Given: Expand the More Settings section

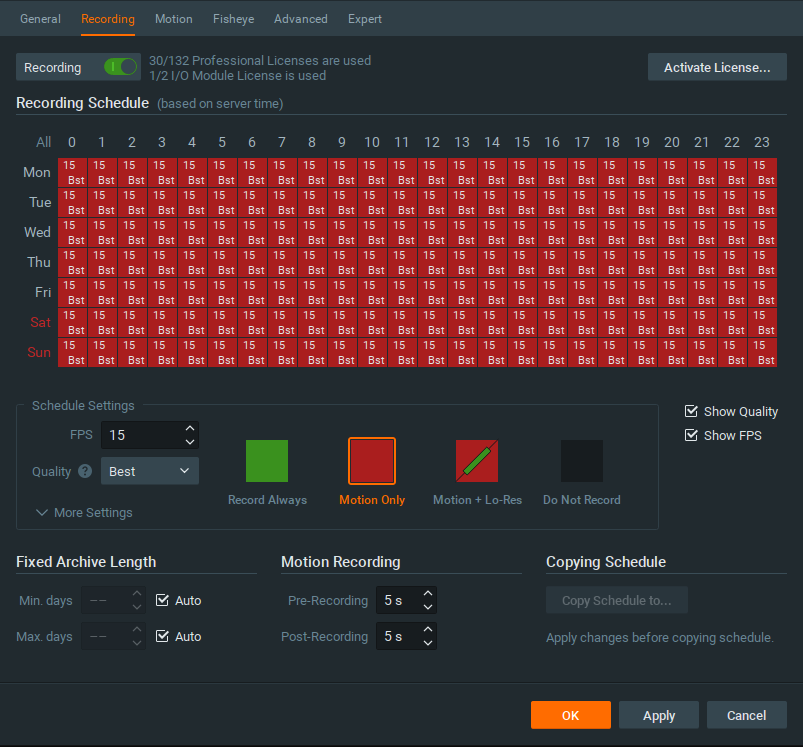Looking at the screenshot, I should [x=84, y=513].
